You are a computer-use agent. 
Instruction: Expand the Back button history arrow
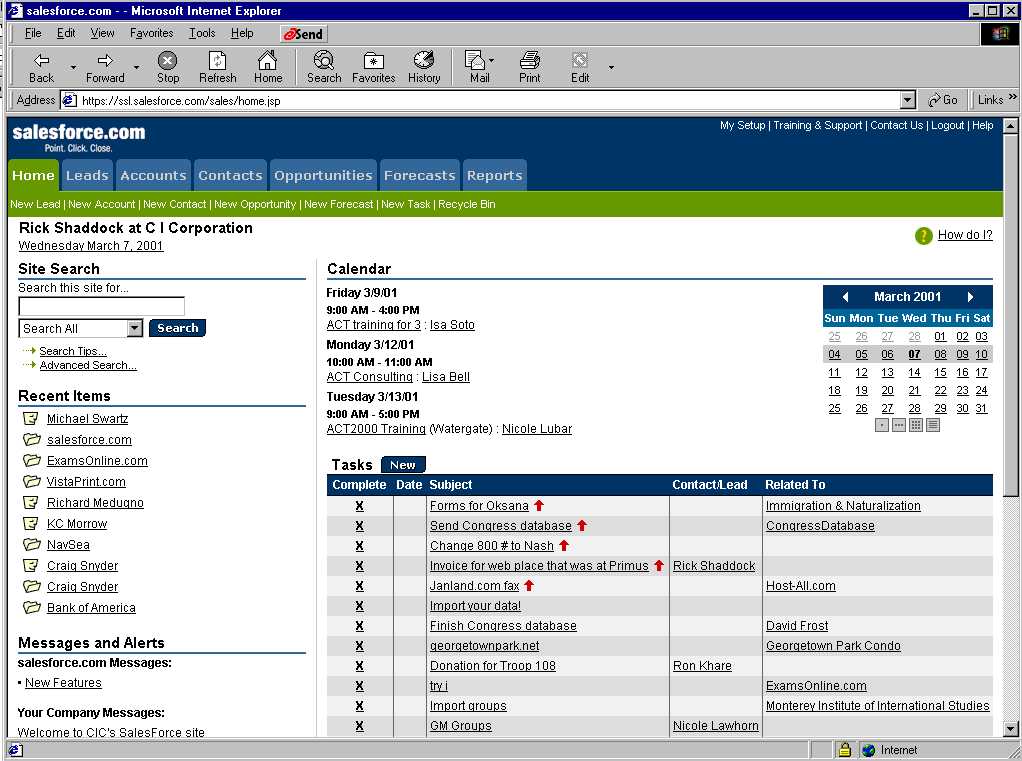pos(73,67)
